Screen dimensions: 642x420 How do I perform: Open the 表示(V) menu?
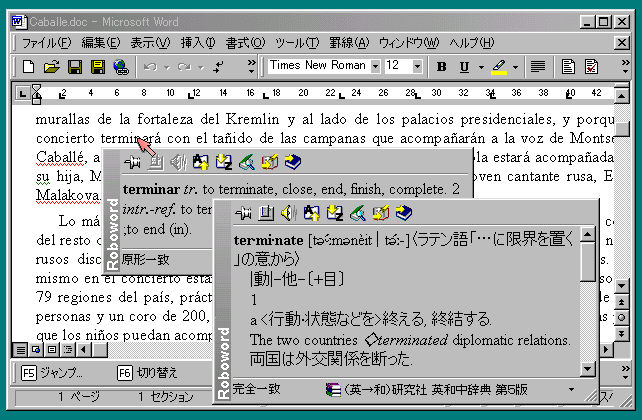coord(150,43)
